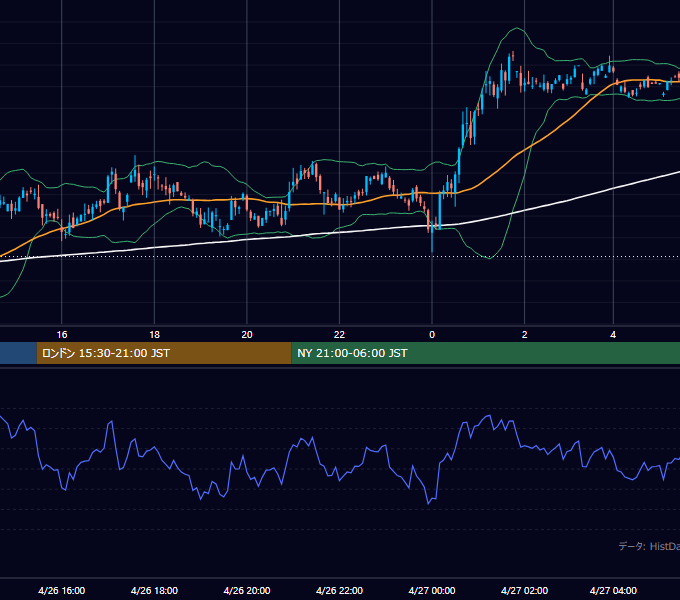
Task: Click the 4/26 22:00 date label
Action: [339, 590]
